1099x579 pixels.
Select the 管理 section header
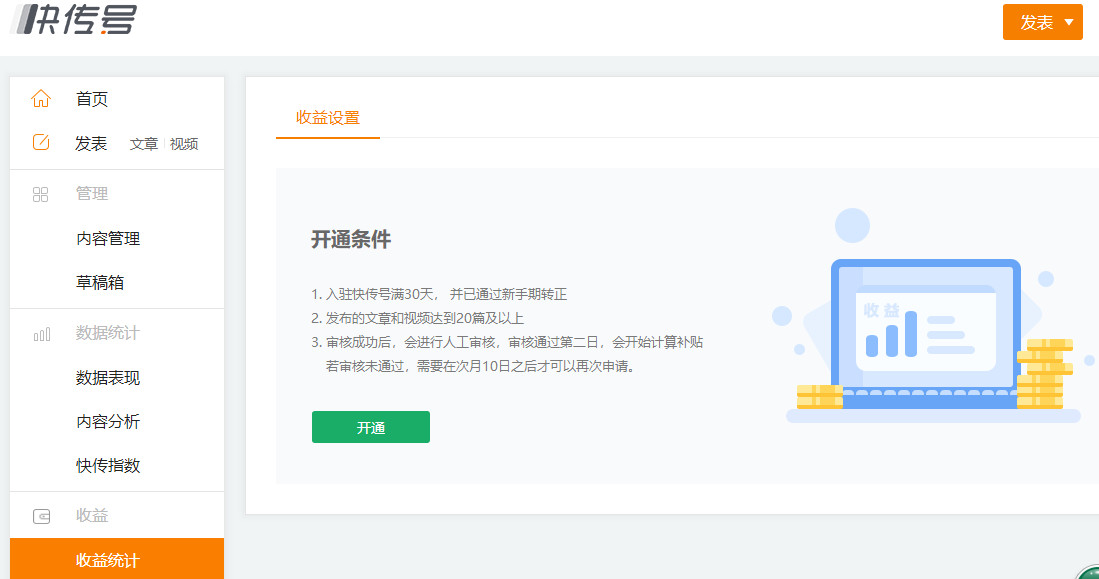tap(92, 193)
